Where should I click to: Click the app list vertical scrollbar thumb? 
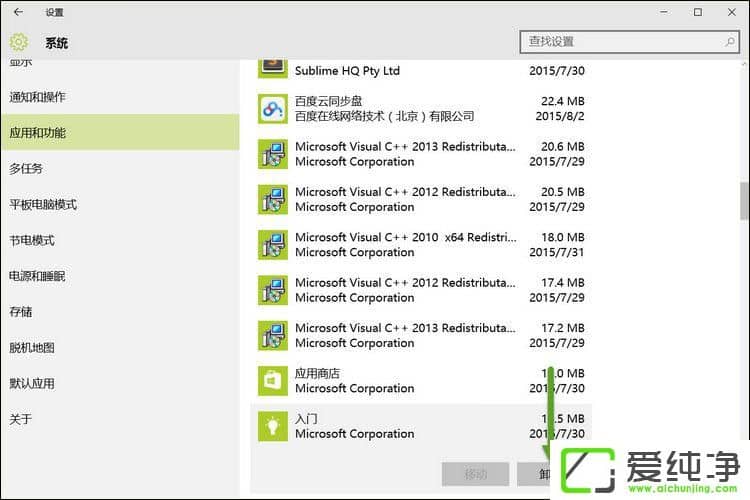coord(744,201)
